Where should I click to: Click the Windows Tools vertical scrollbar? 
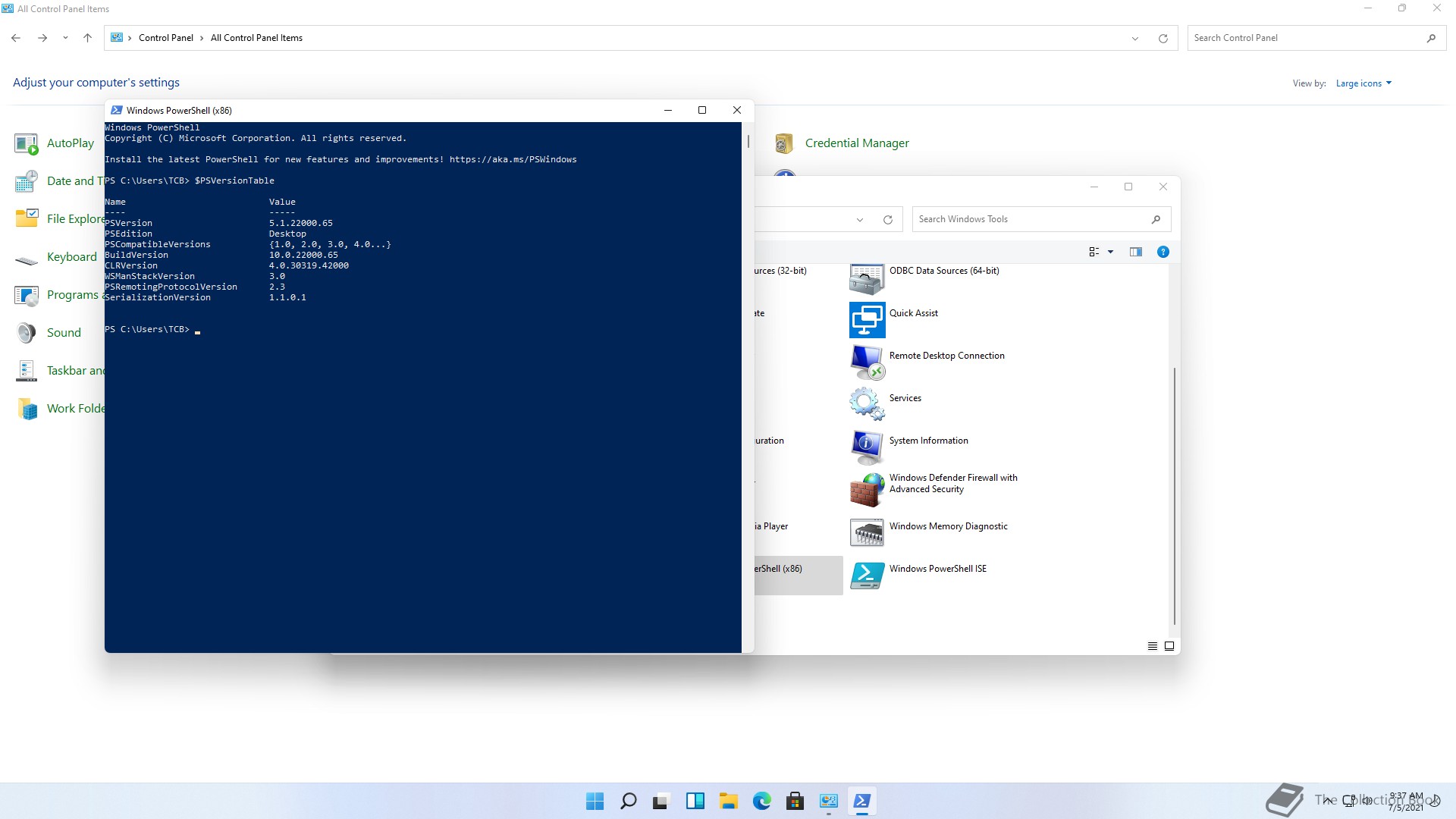1175,497
